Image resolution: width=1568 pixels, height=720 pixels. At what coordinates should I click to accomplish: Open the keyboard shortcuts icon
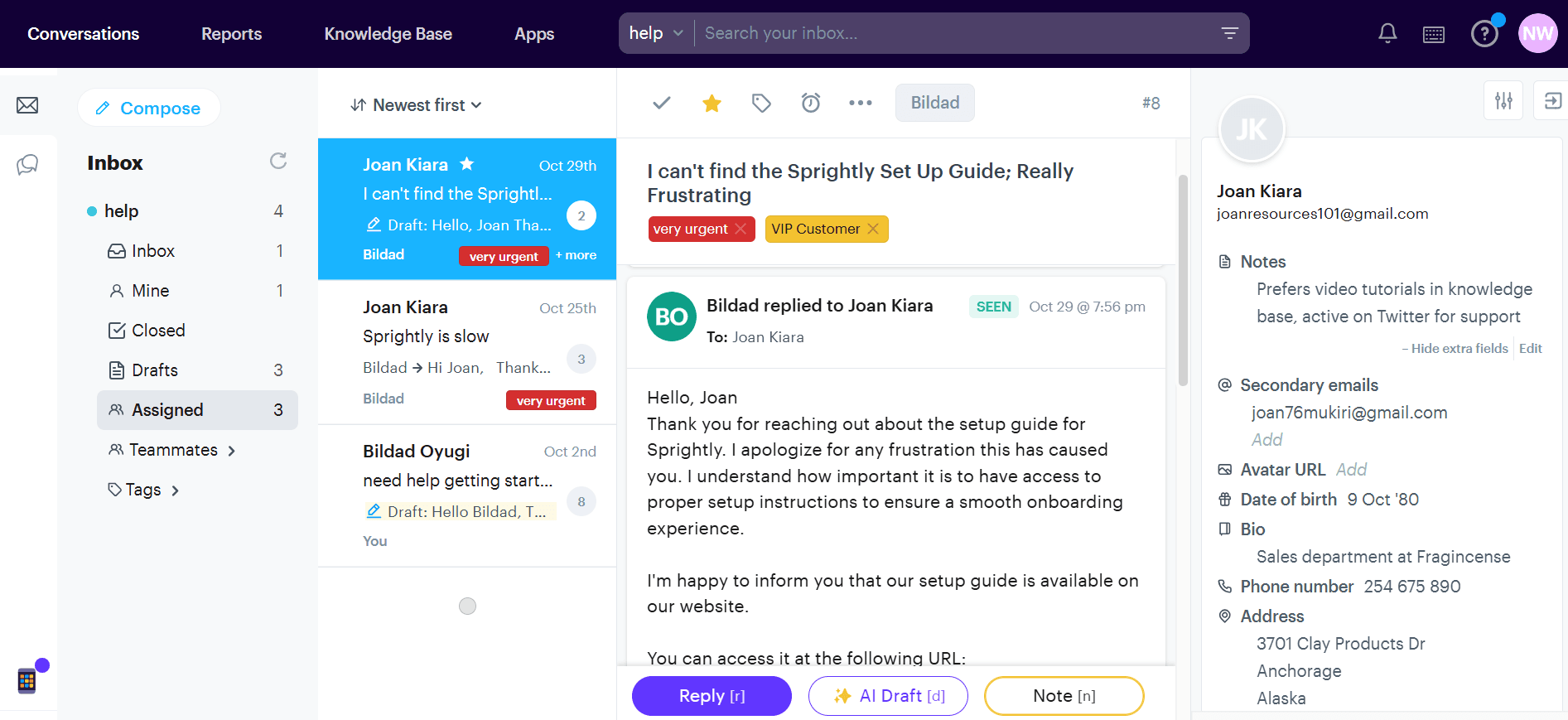1434,34
